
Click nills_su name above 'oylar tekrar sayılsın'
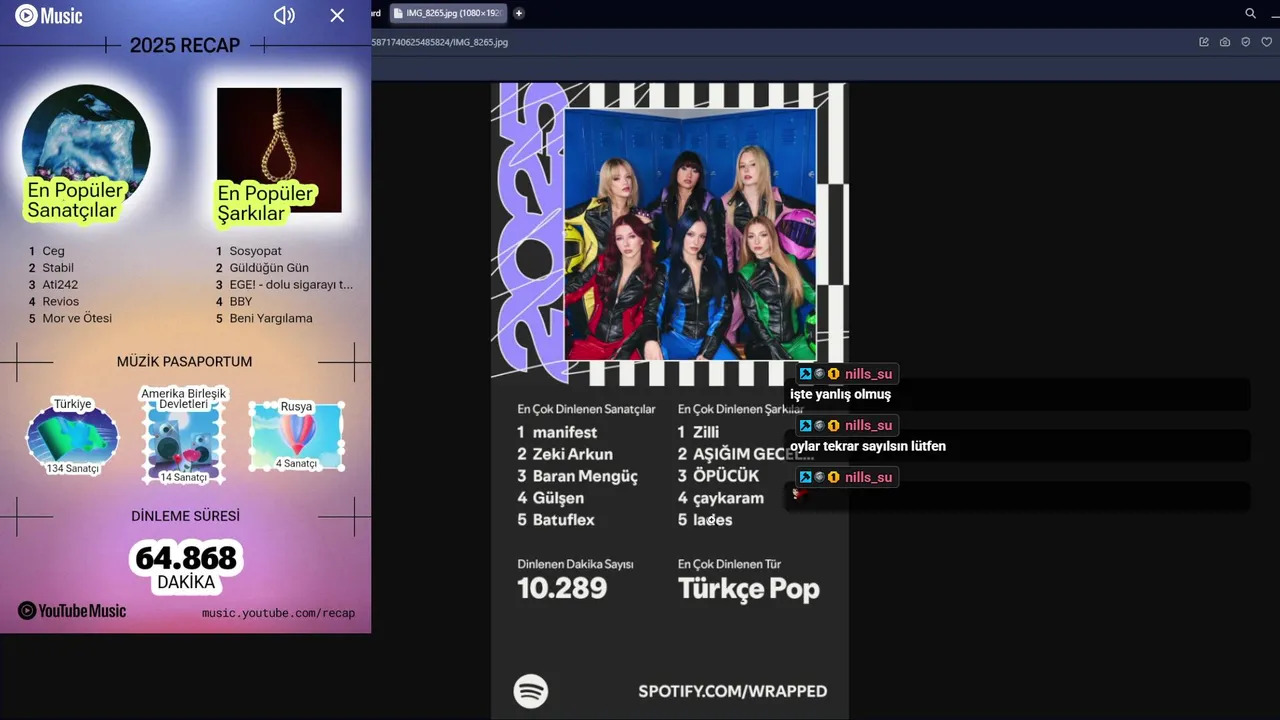[x=868, y=425]
